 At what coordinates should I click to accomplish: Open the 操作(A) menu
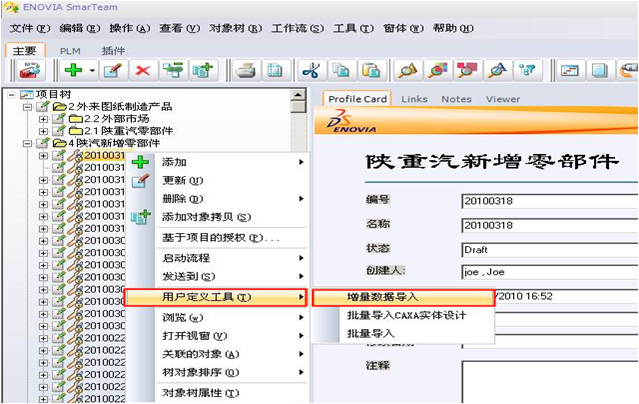[130, 29]
